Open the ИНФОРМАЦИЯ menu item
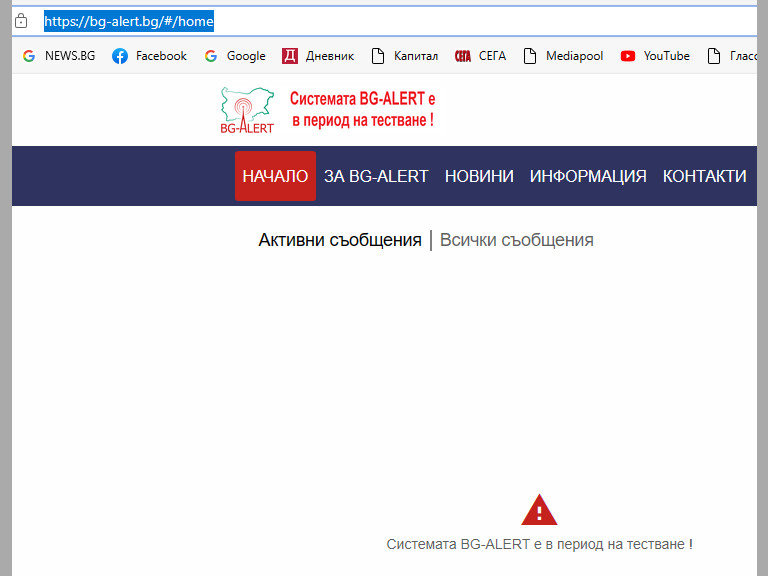This screenshot has height=576, width=768. pos(588,176)
